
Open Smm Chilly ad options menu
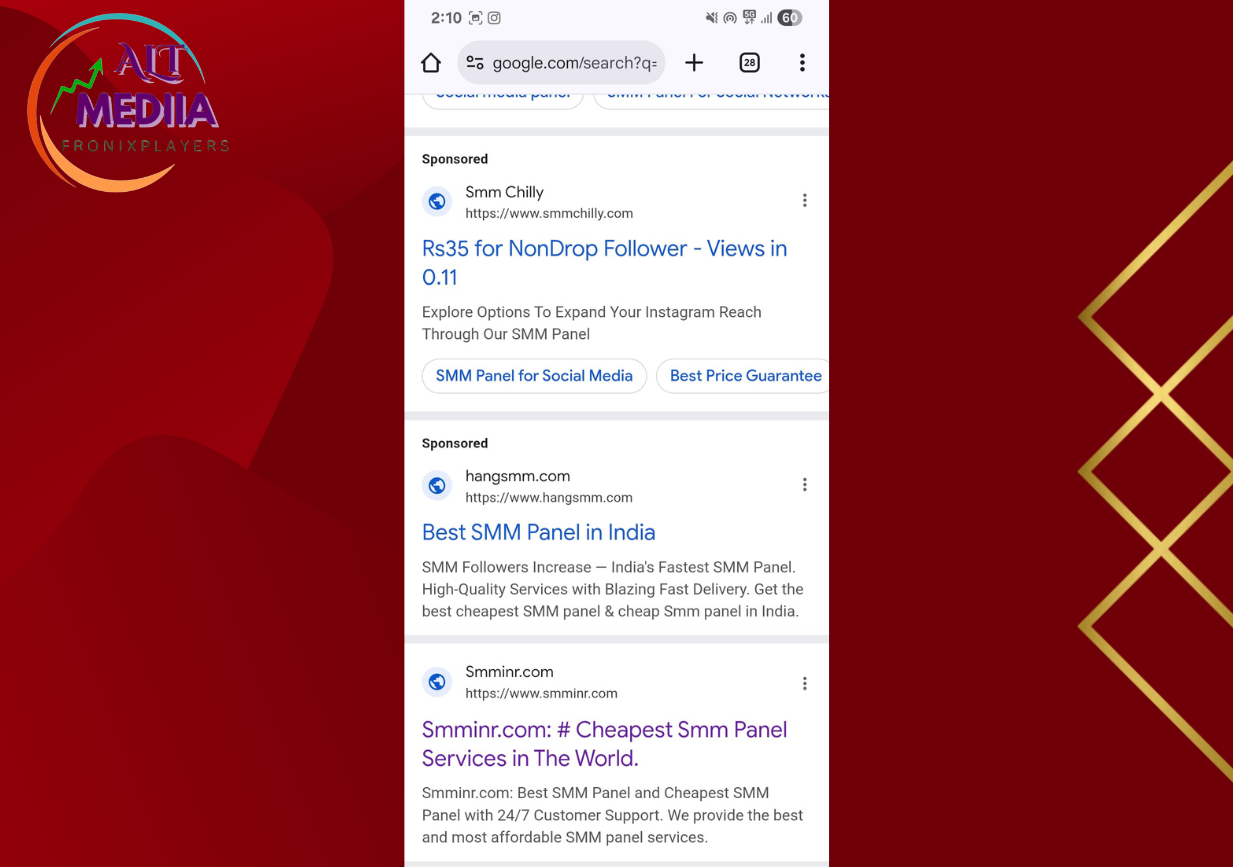tap(804, 201)
